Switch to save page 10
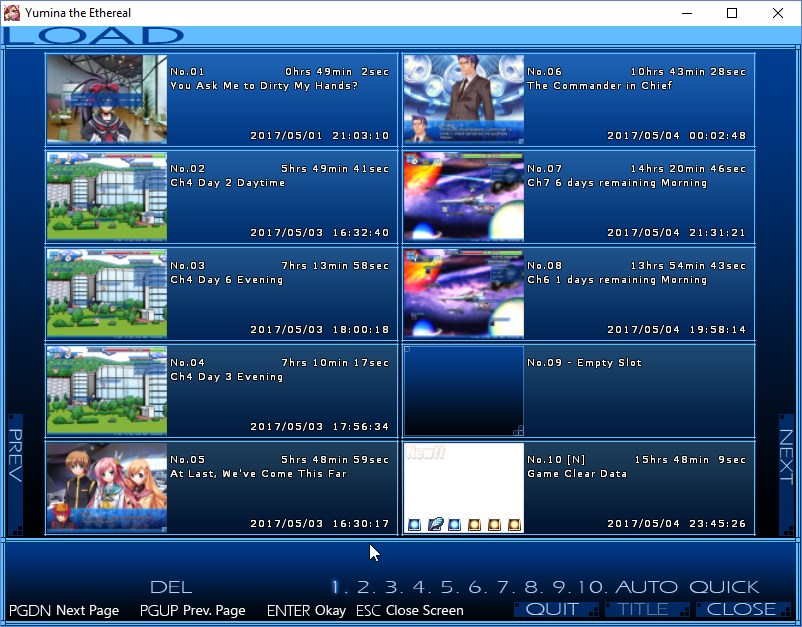The height and width of the screenshot is (627, 802). [x=590, y=587]
